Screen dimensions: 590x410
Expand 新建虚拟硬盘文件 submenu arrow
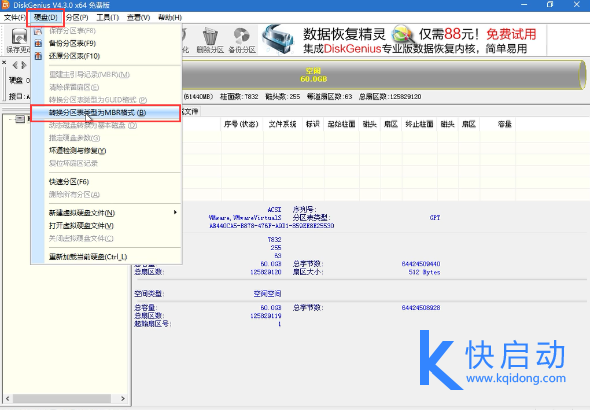pyautogui.click(x=175, y=213)
